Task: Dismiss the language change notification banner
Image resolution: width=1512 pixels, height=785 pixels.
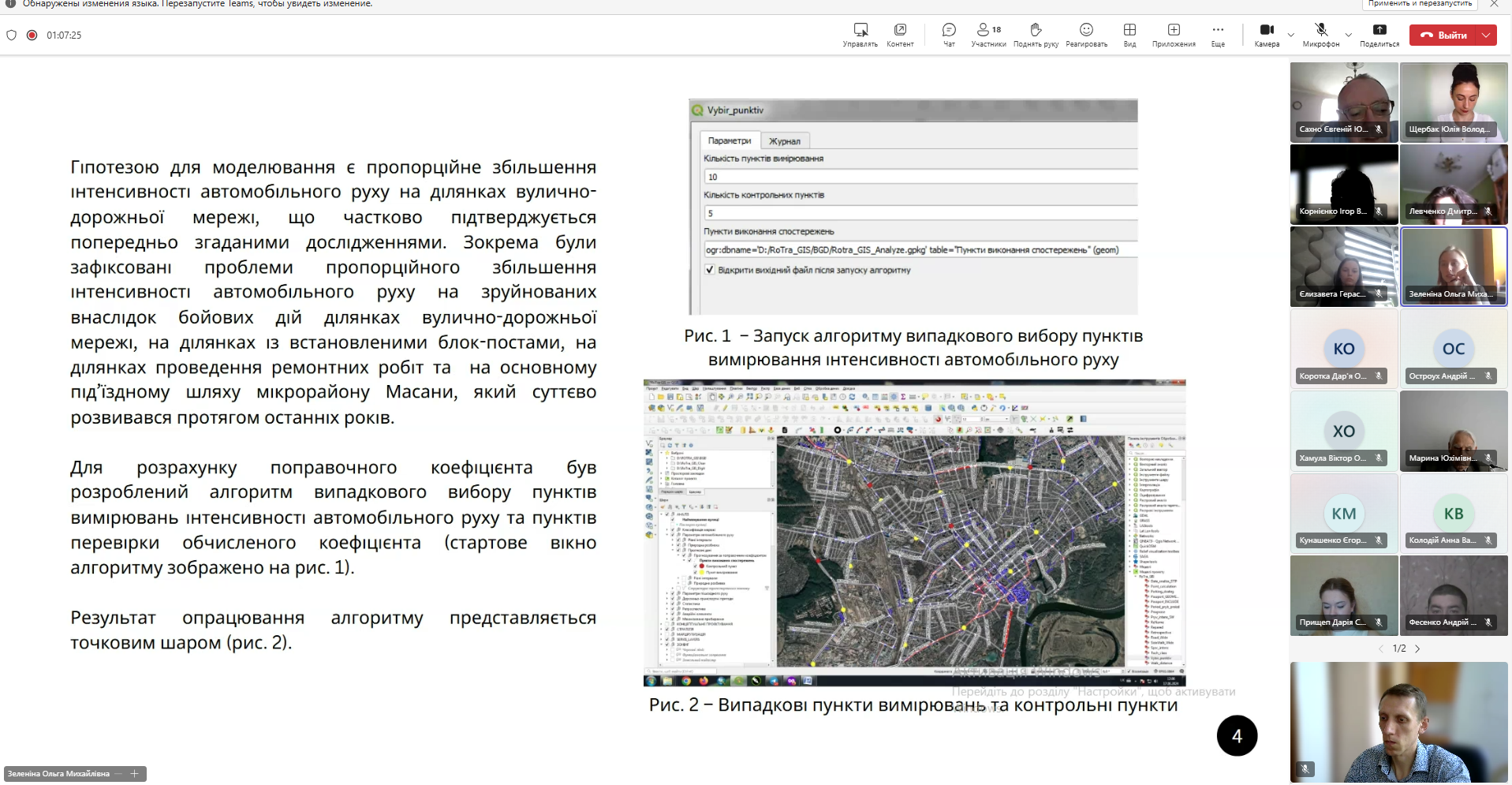Action: [1494, 4]
